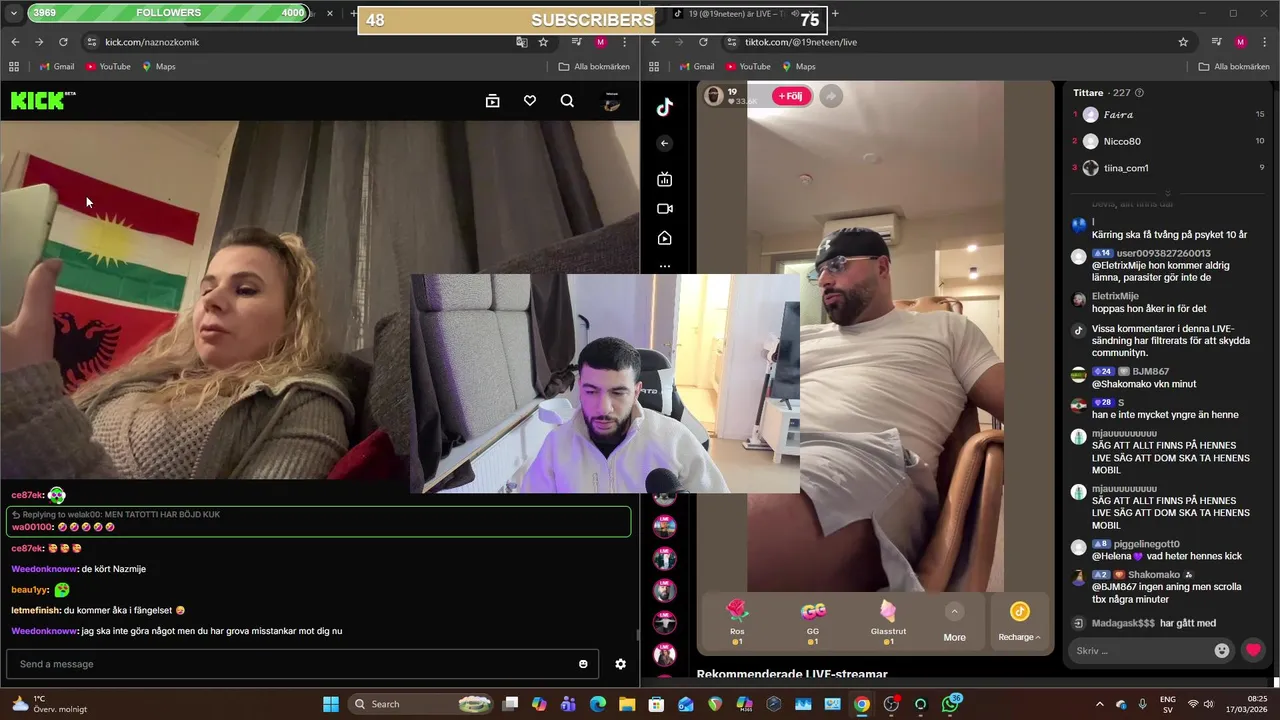Reload the Kick browser page
1280x720 pixels.
click(63, 42)
